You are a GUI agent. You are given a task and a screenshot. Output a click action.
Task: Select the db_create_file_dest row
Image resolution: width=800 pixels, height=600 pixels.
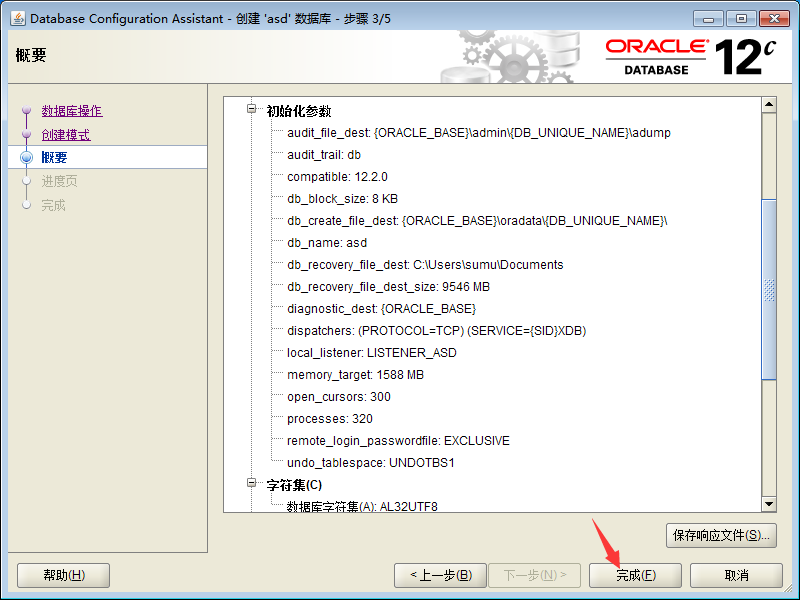tap(477, 221)
